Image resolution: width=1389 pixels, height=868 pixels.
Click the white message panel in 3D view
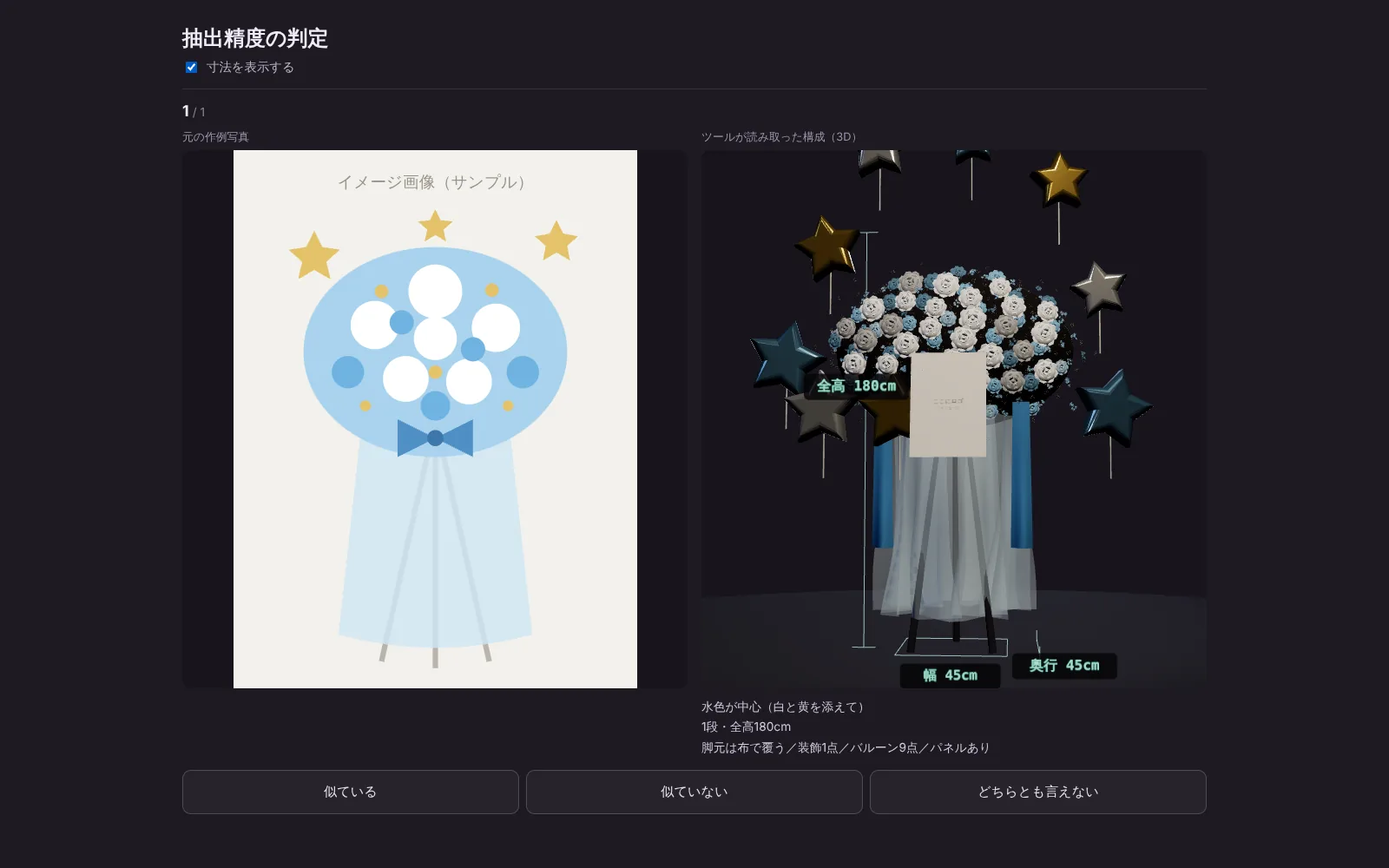(x=948, y=404)
